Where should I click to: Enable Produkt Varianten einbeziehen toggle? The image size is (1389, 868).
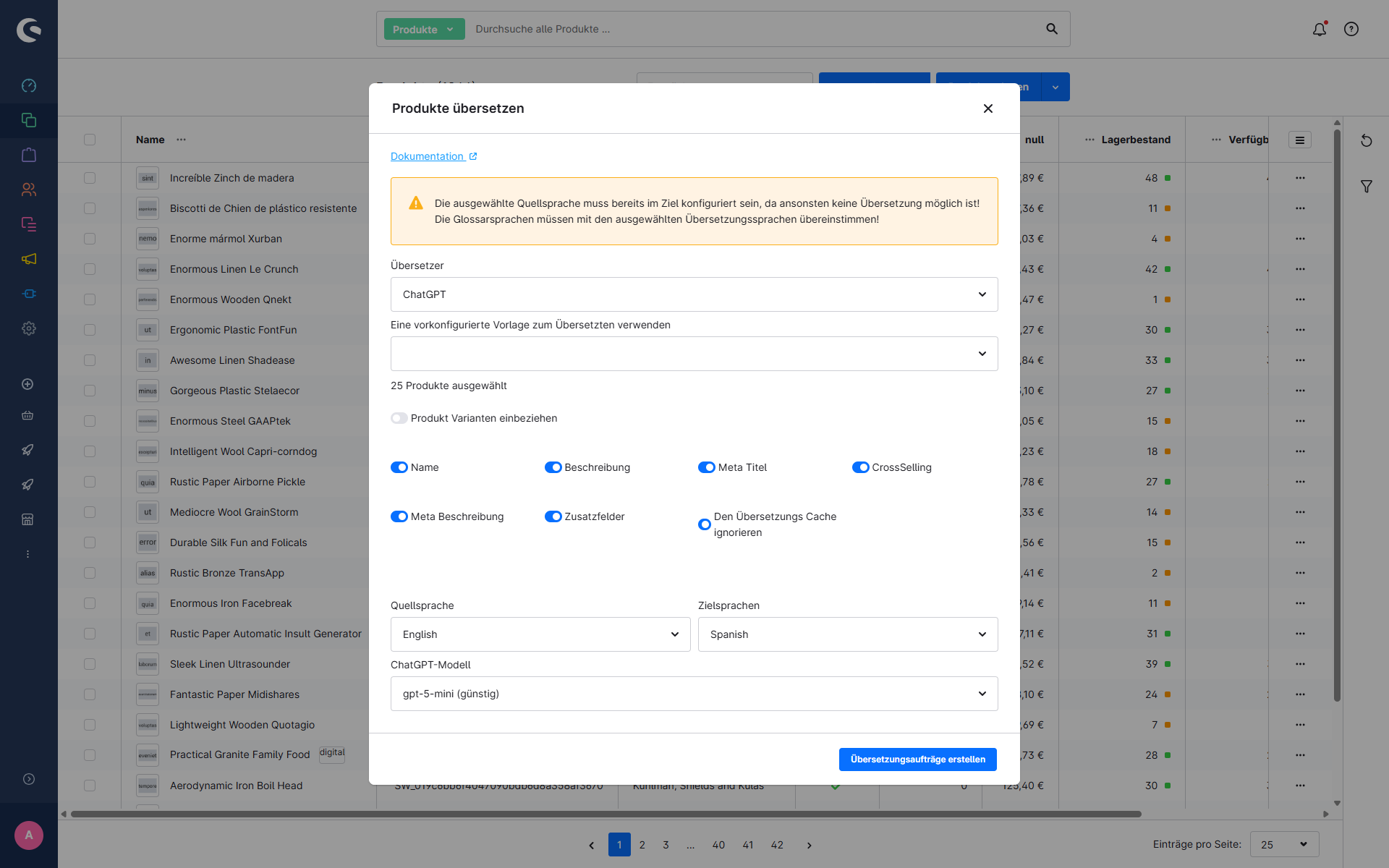click(x=399, y=418)
